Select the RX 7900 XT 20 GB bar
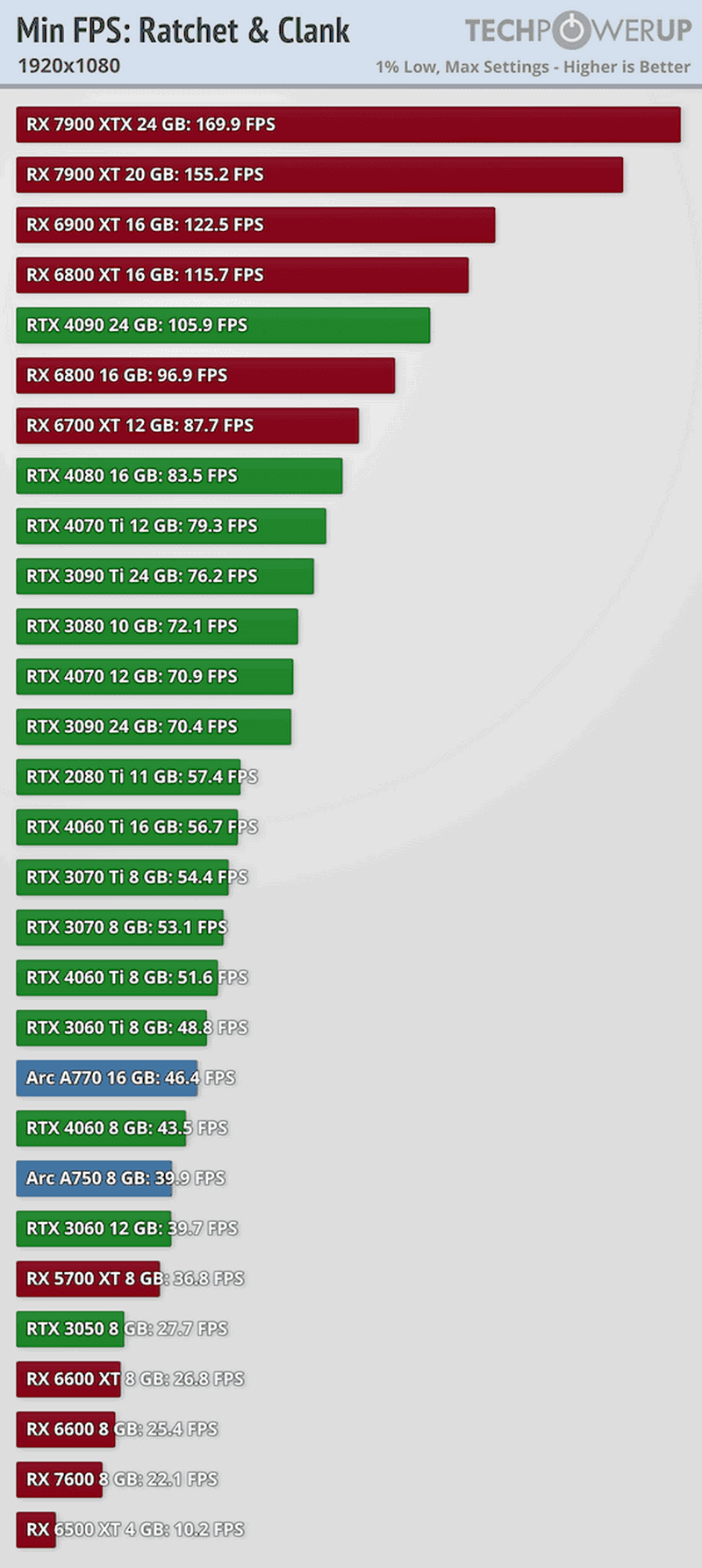Screen dimensions: 702x1568 click(x=319, y=175)
